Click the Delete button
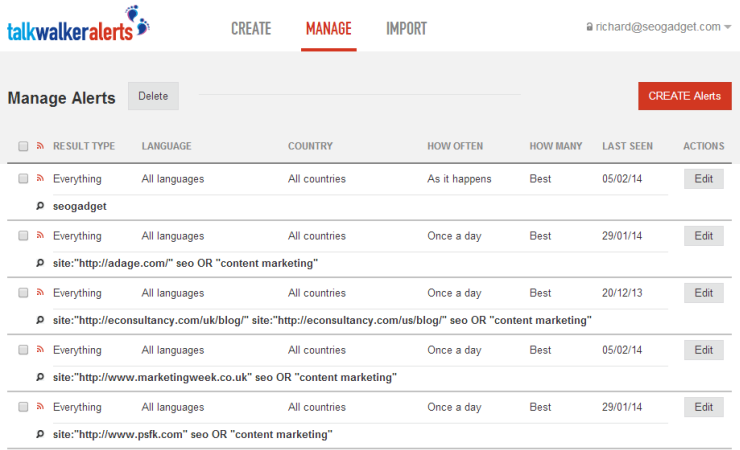 [x=153, y=96]
